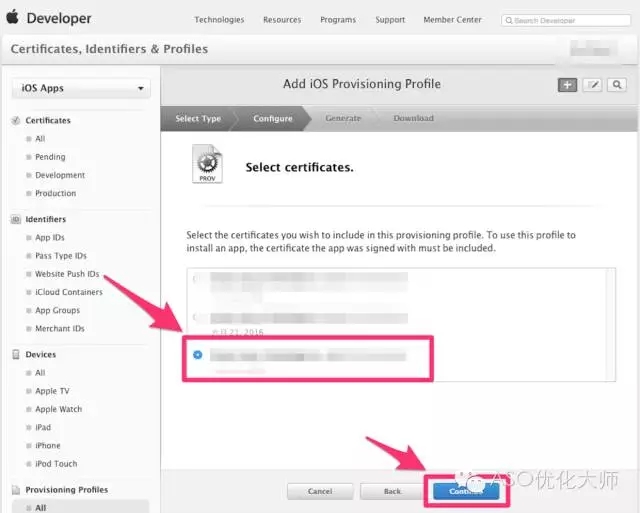Click the plus add profile icon
The width and height of the screenshot is (640, 513).
point(567,85)
